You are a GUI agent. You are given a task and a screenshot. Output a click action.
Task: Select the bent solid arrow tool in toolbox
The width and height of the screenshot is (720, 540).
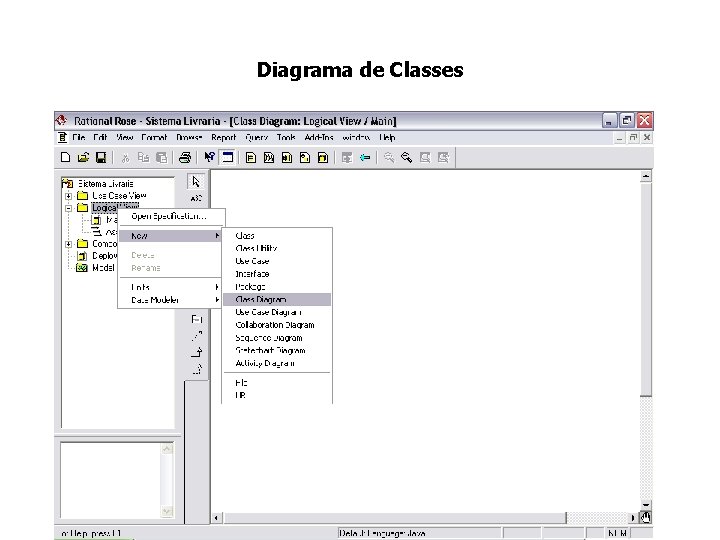click(197, 353)
